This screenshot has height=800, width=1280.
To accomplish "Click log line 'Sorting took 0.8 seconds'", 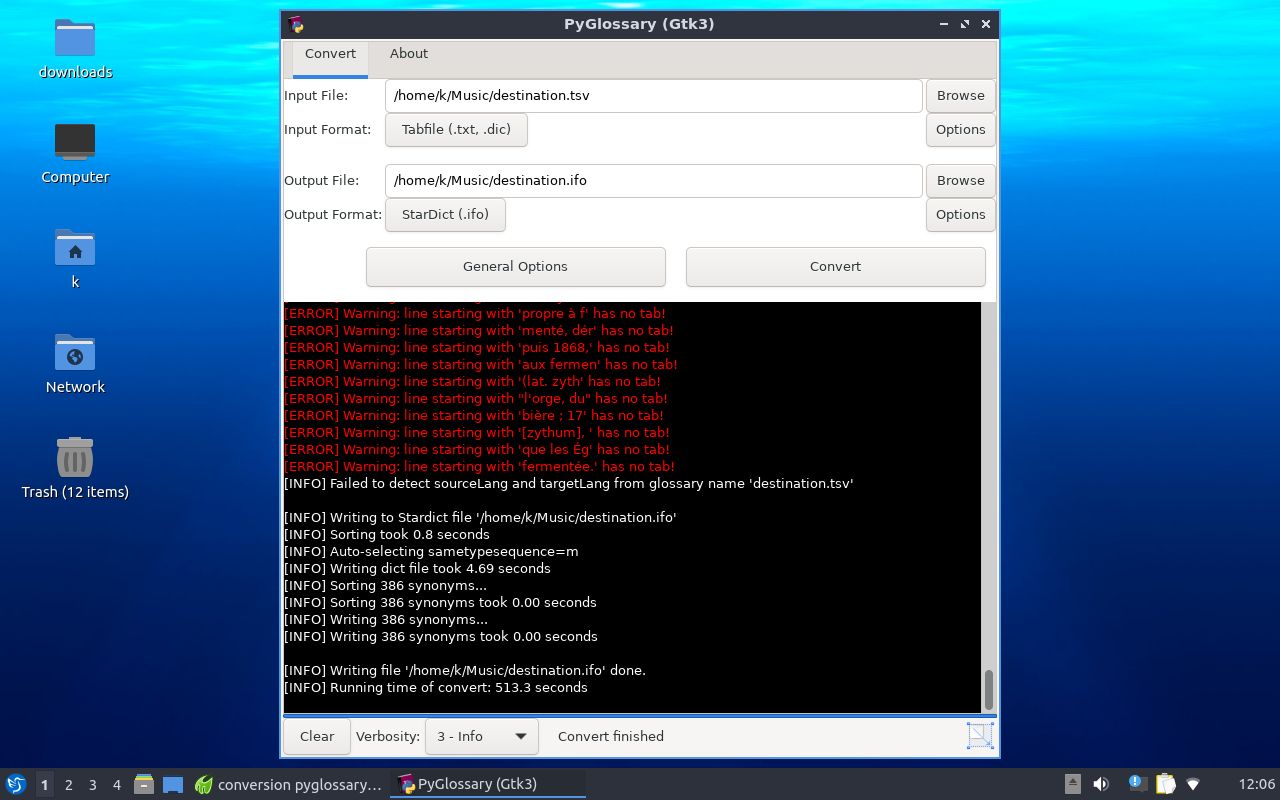I will tap(387, 535).
